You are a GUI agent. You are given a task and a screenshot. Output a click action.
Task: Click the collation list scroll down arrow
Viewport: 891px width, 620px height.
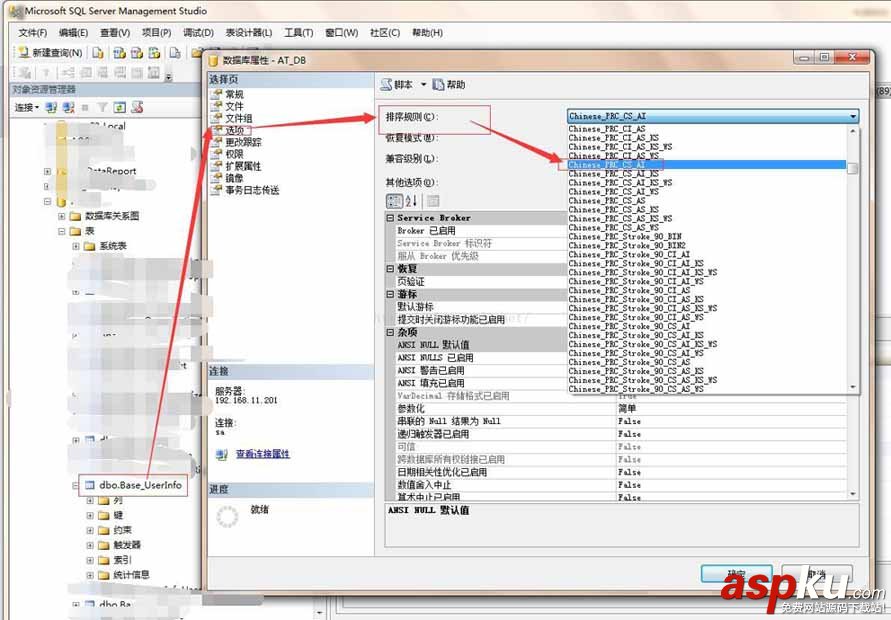pyautogui.click(x=853, y=387)
